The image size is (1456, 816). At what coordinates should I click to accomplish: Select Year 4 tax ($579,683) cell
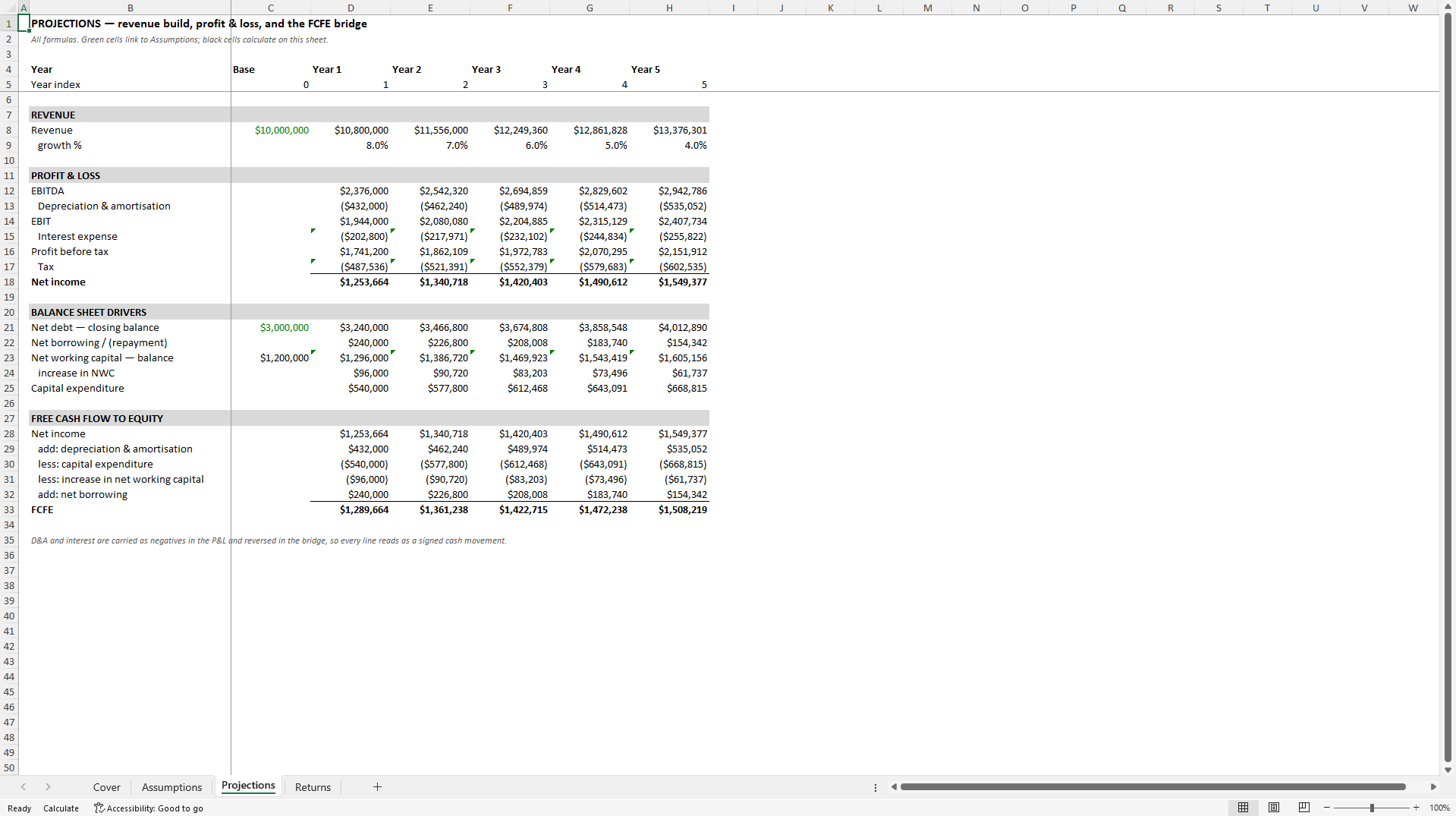(x=590, y=266)
